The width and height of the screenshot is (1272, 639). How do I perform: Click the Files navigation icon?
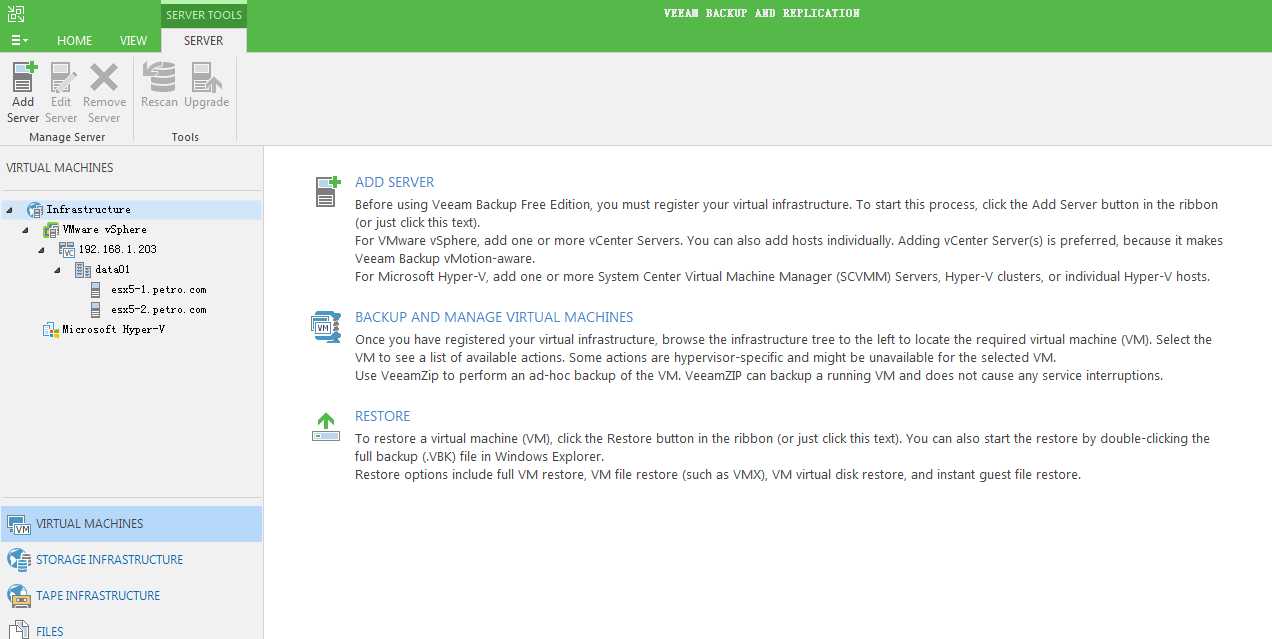coord(19,631)
